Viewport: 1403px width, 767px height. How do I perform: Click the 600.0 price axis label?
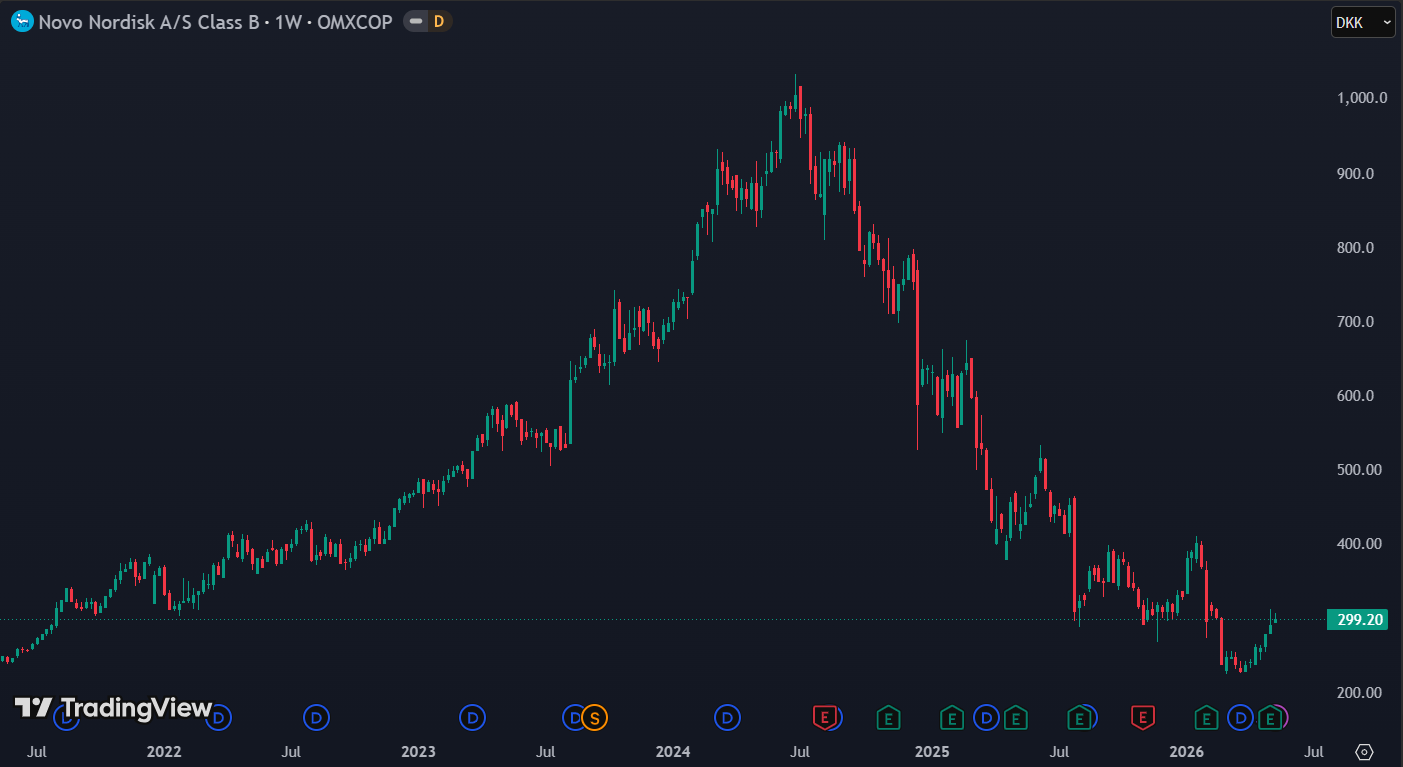click(x=1355, y=395)
